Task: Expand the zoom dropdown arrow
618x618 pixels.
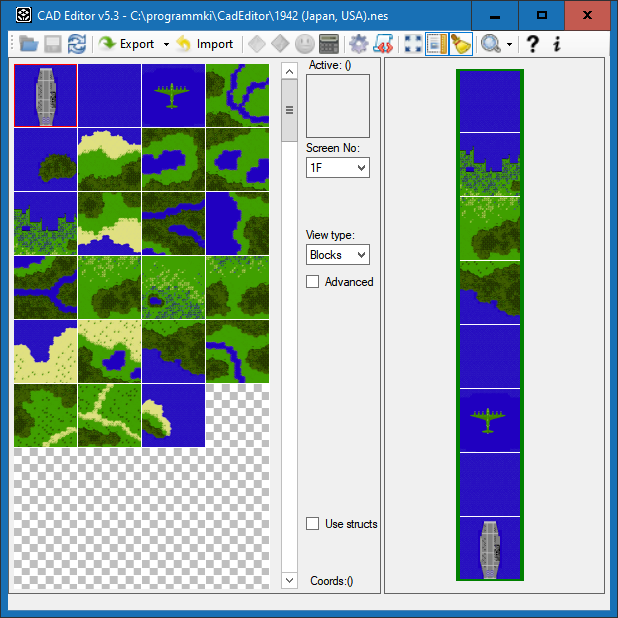Action: click(x=509, y=44)
